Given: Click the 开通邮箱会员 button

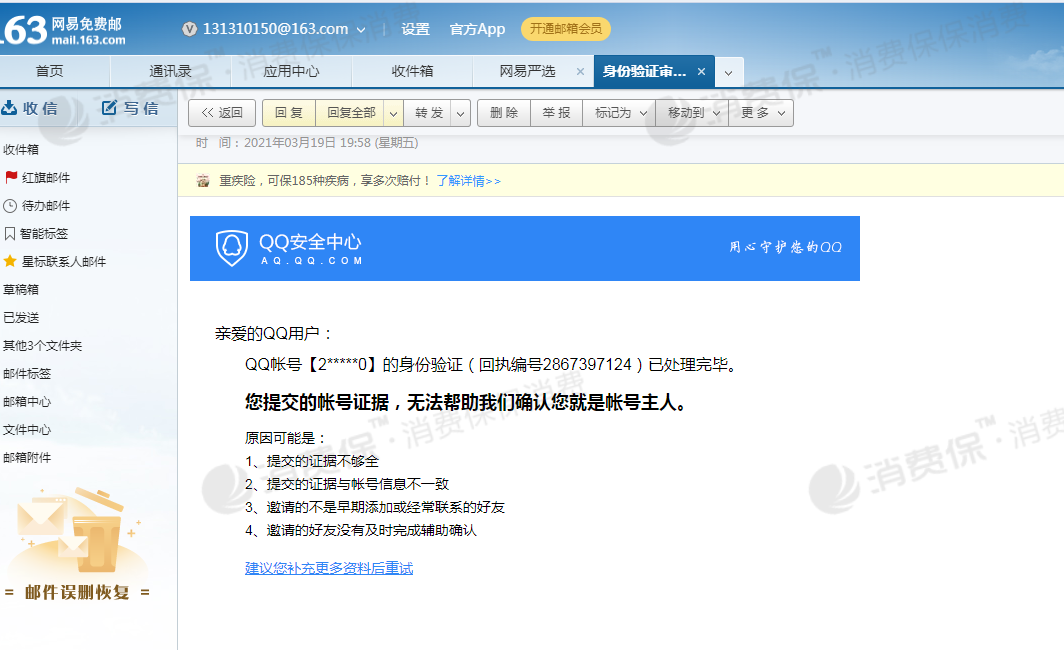Looking at the screenshot, I should coord(566,30).
